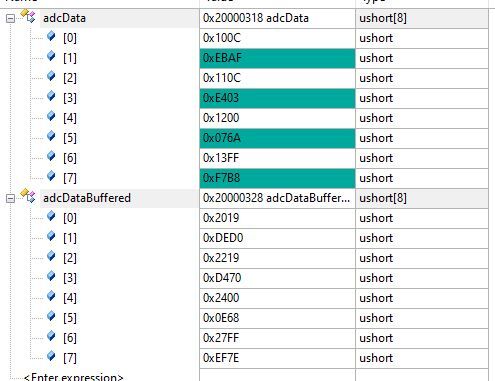The width and height of the screenshot is (495, 381).
Task: Select adcDataBuffered element [7] row
Action: click(247, 358)
